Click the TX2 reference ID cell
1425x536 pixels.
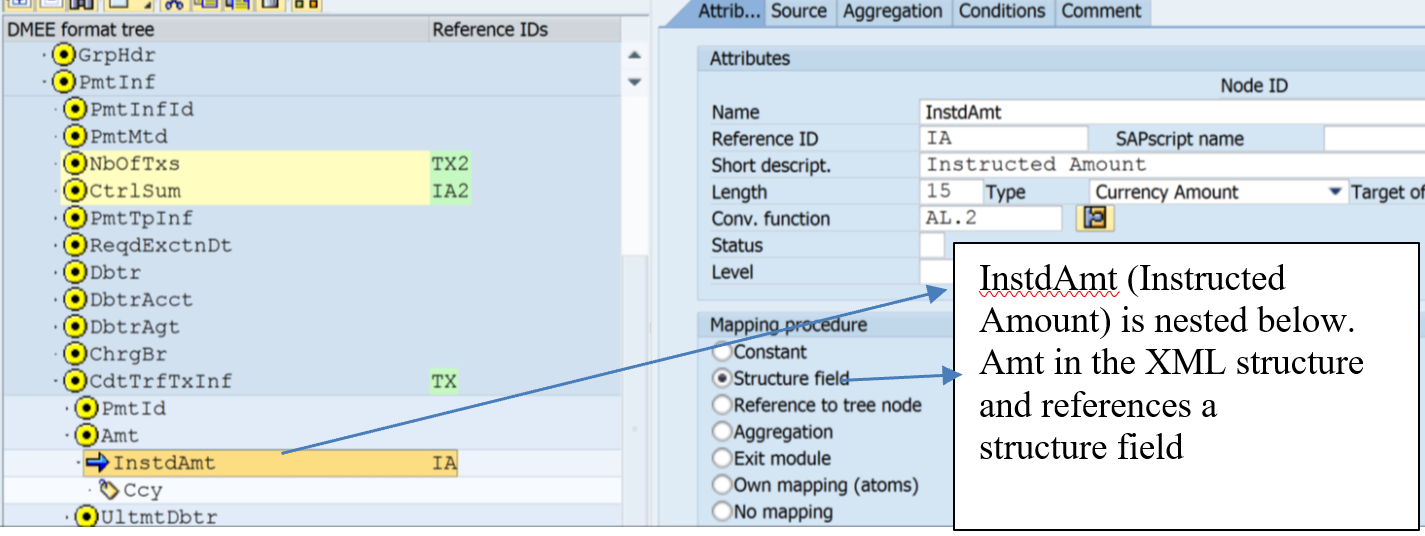450,164
